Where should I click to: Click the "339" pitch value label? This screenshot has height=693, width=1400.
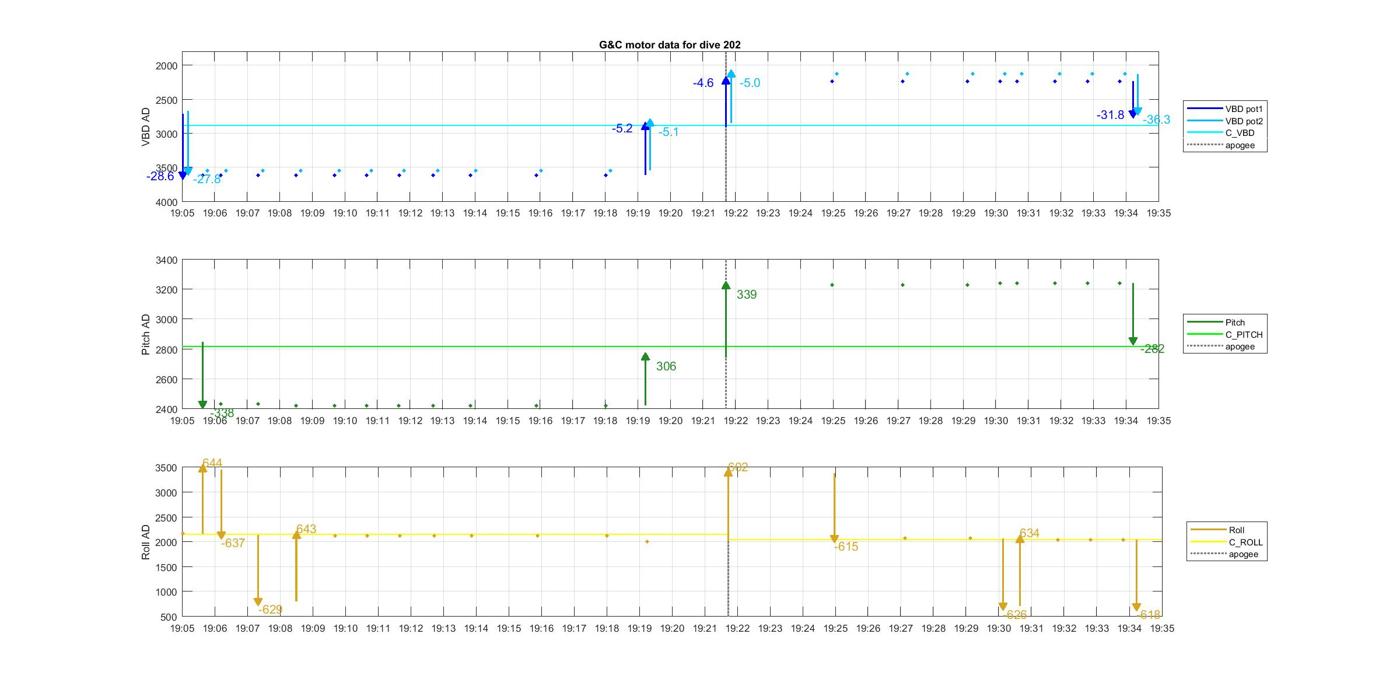point(746,295)
